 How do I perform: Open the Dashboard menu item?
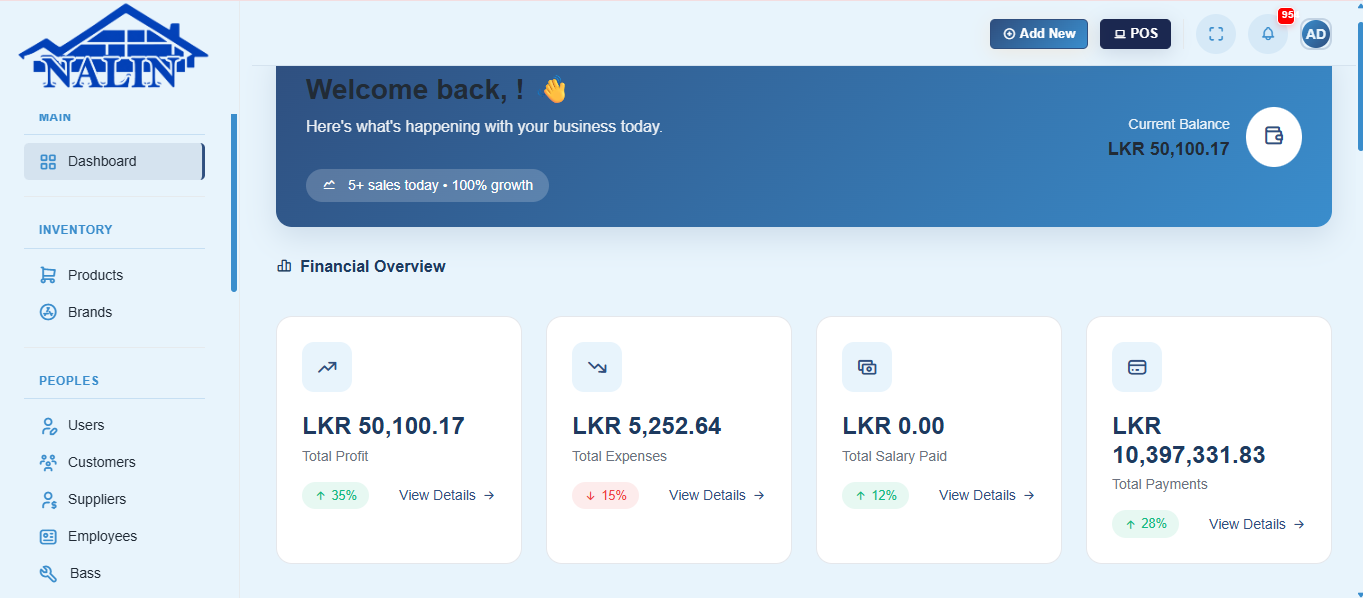coord(114,162)
